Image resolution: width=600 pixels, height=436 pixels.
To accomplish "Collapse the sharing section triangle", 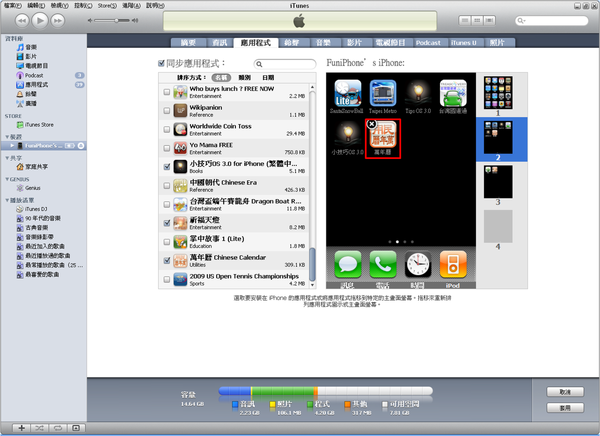I will (x=7, y=158).
